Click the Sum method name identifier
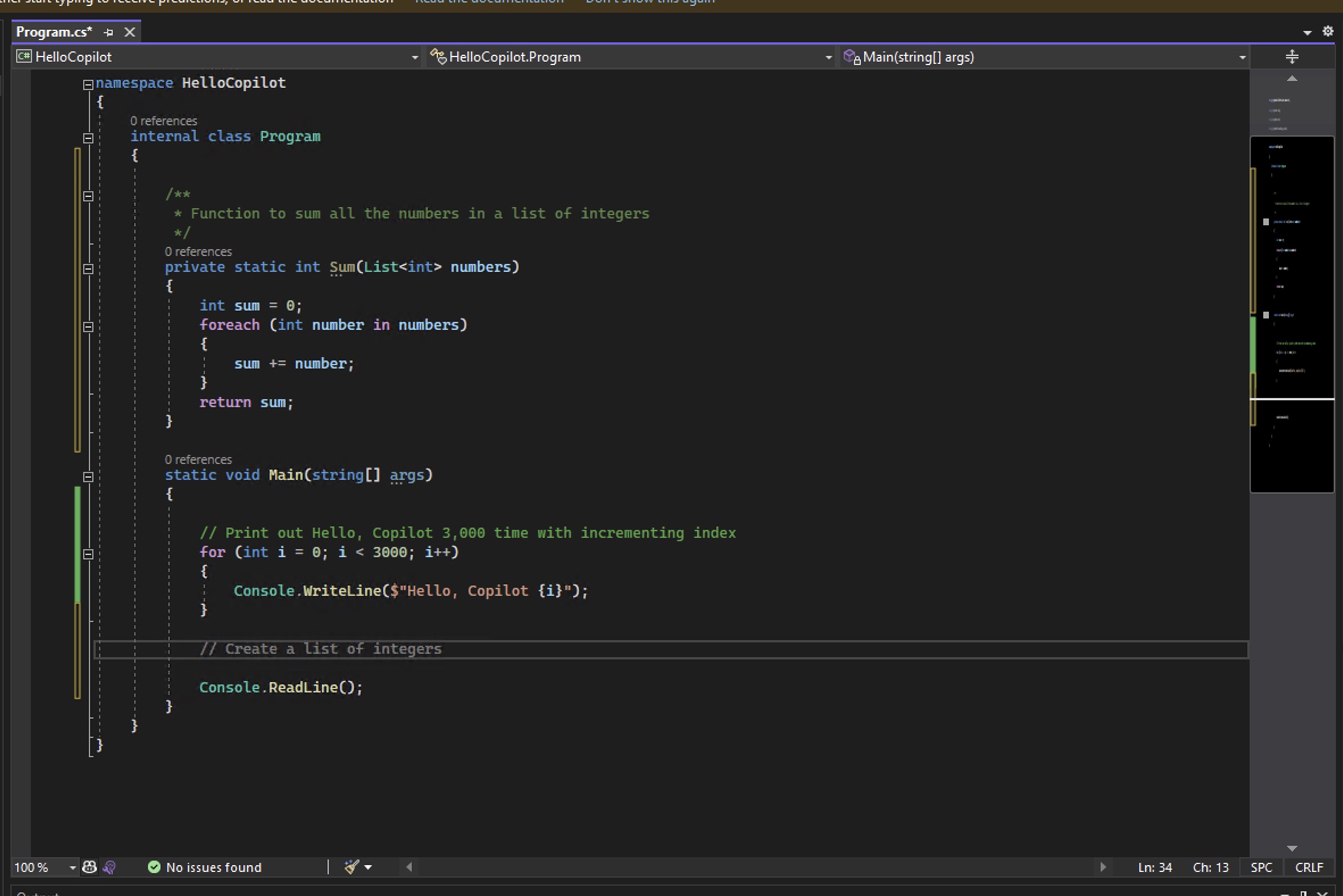 342,267
